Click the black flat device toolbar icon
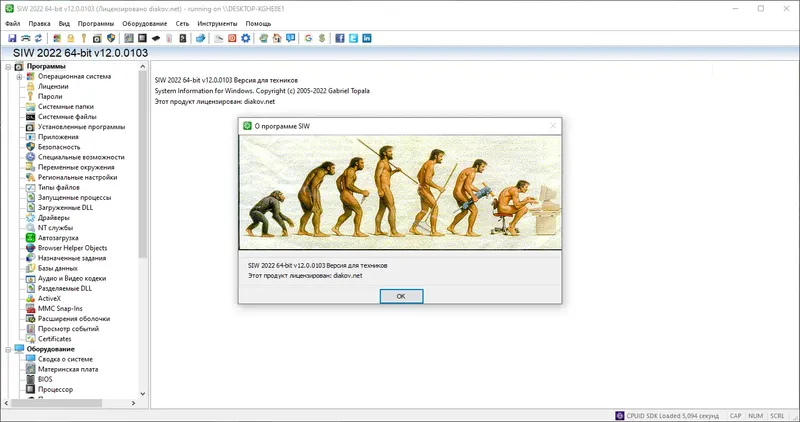 coord(156,38)
